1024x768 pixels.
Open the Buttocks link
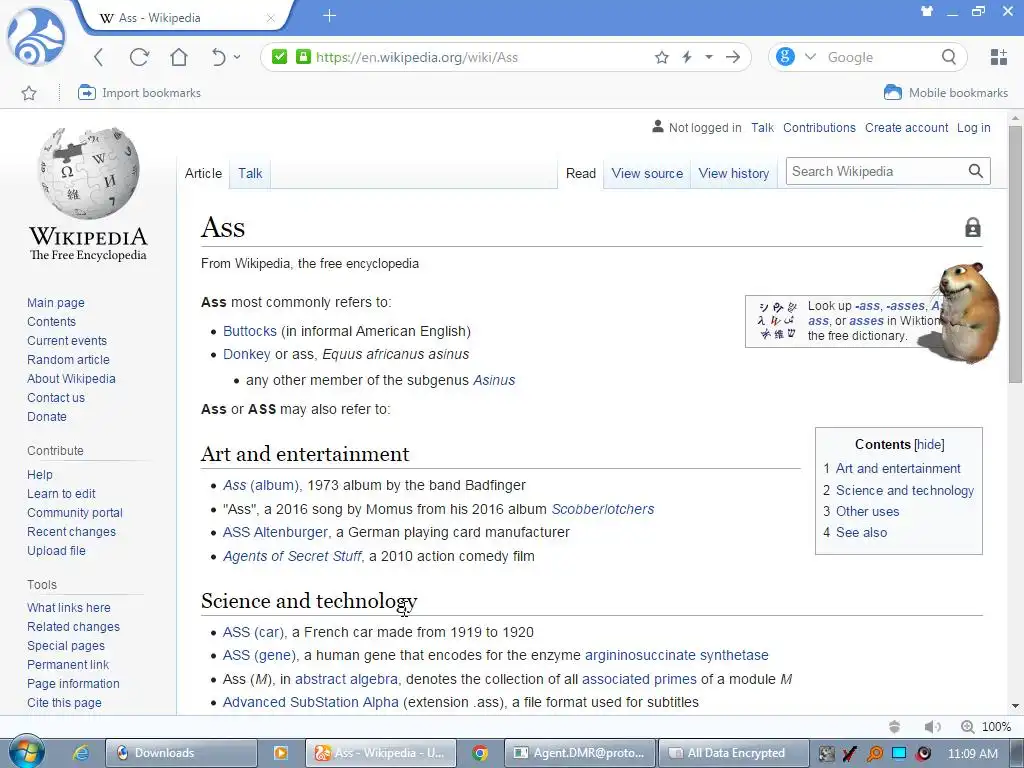249,331
